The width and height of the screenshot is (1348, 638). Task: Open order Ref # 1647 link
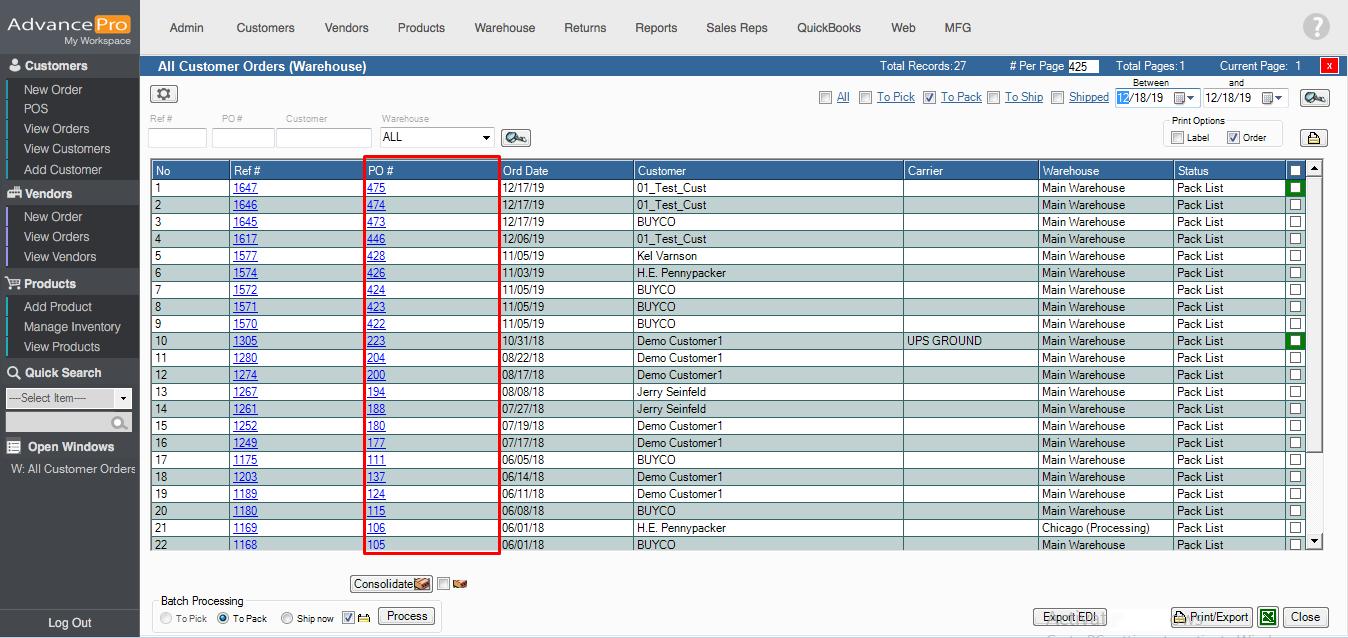pyautogui.click(x=245, y=188)
